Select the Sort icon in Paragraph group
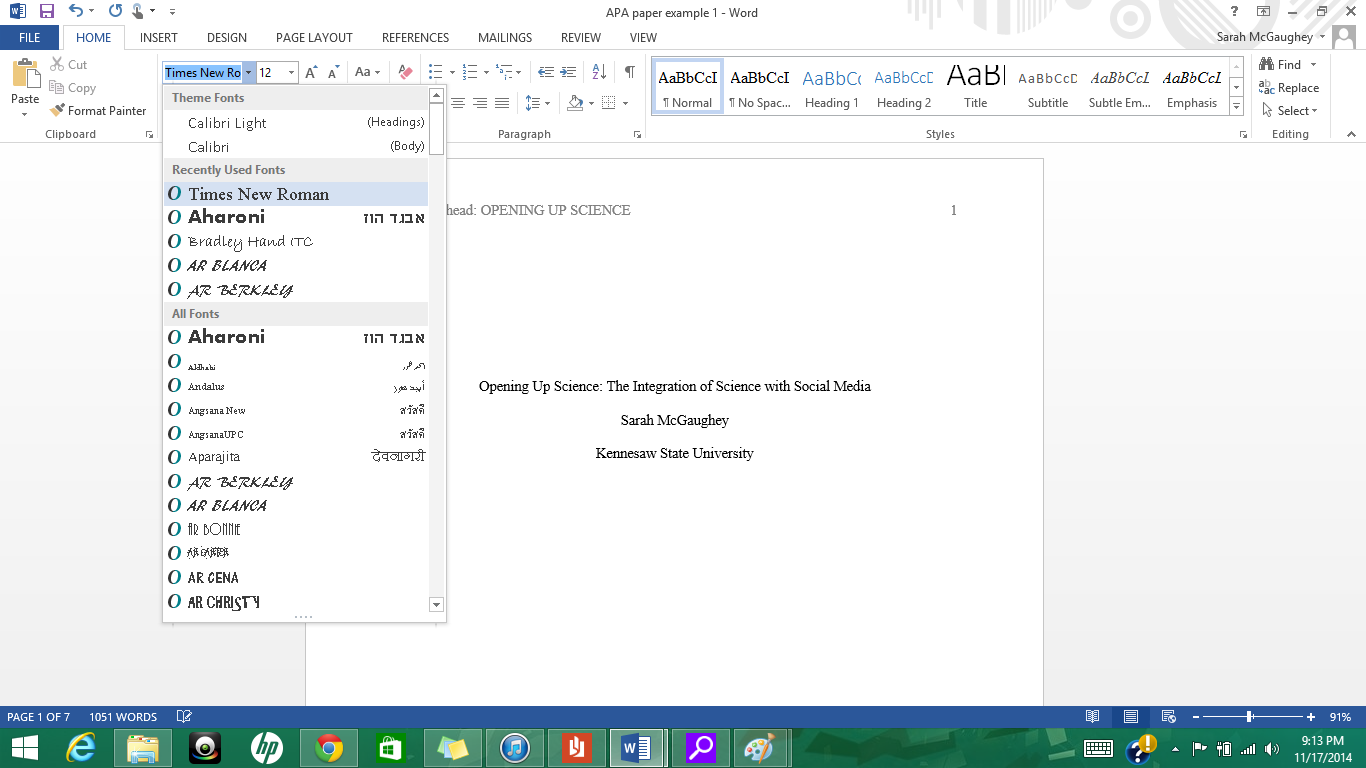Viewport: 1366px width, 768px height. [x=597, y=70]
